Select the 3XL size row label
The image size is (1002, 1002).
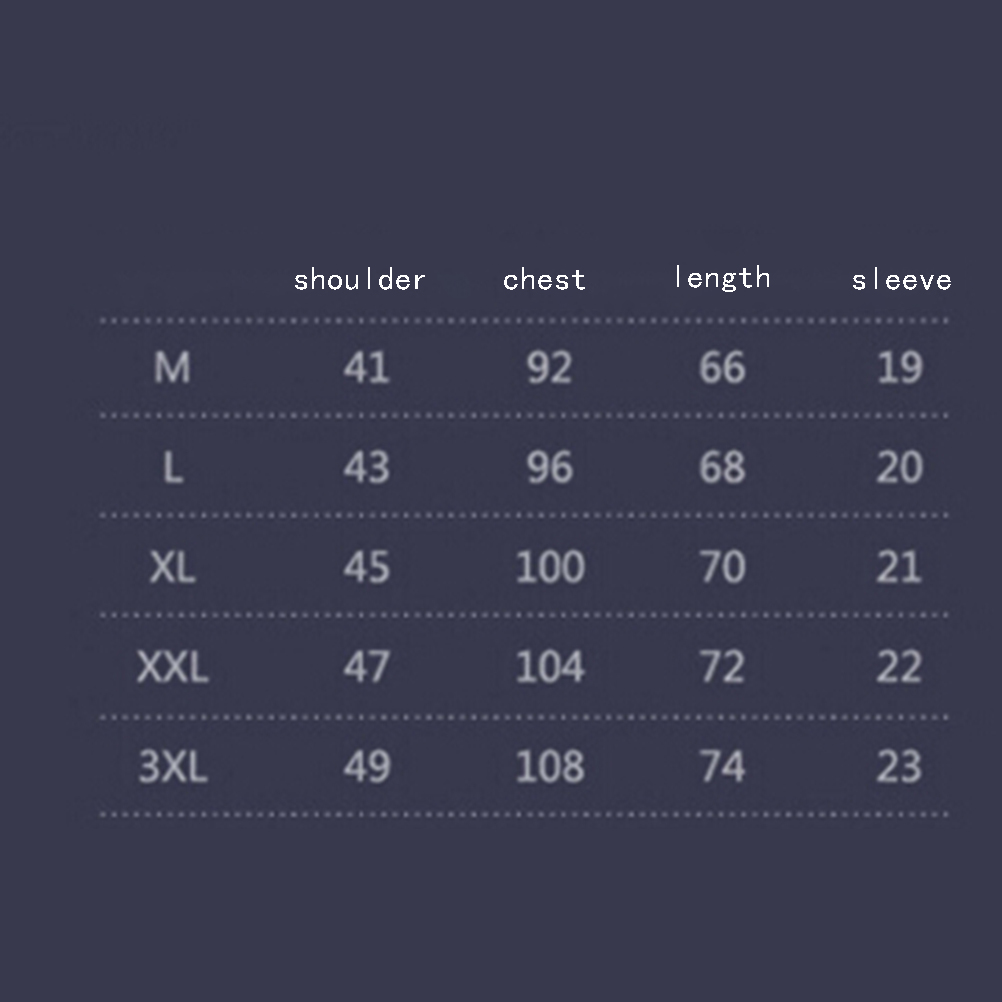[172, 768]
